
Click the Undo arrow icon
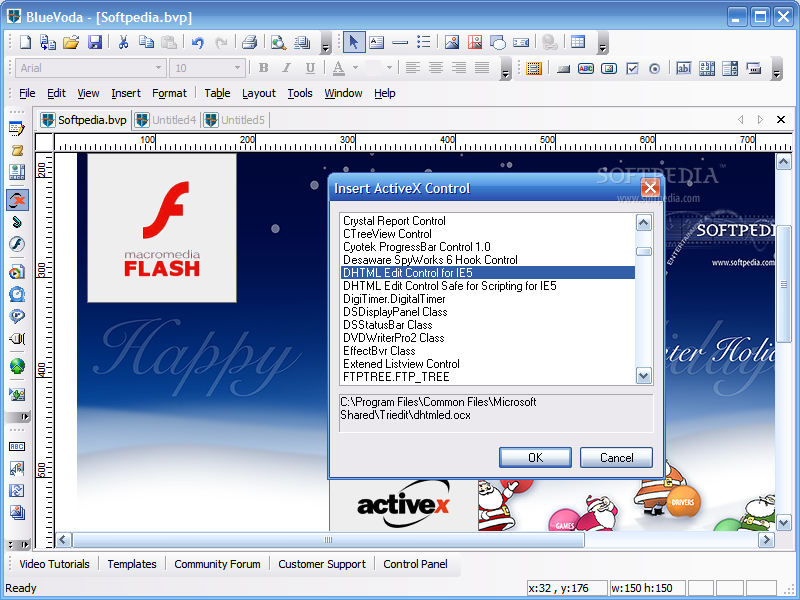(197, 42)
